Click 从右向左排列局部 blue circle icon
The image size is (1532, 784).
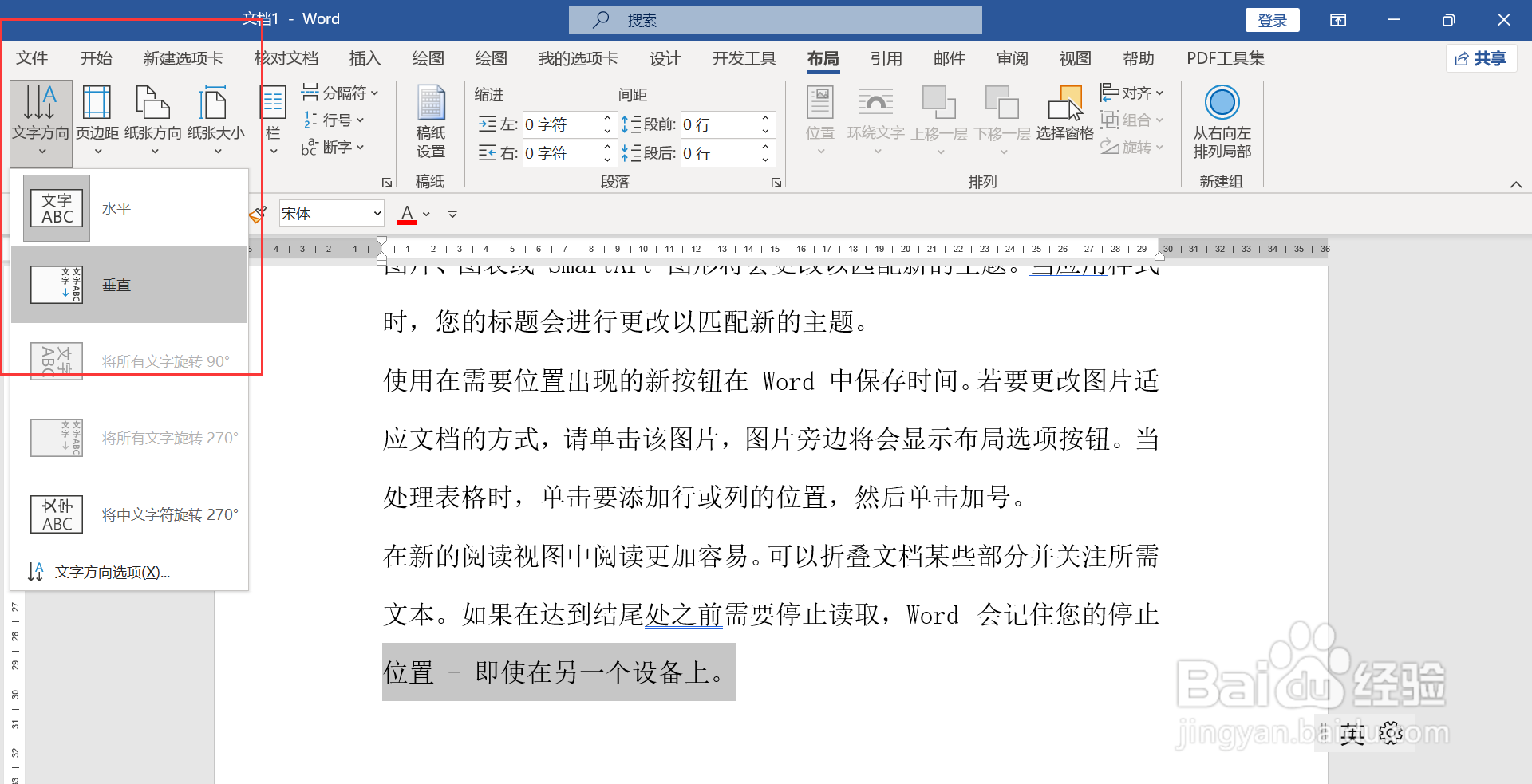(x=1222, y=102)
